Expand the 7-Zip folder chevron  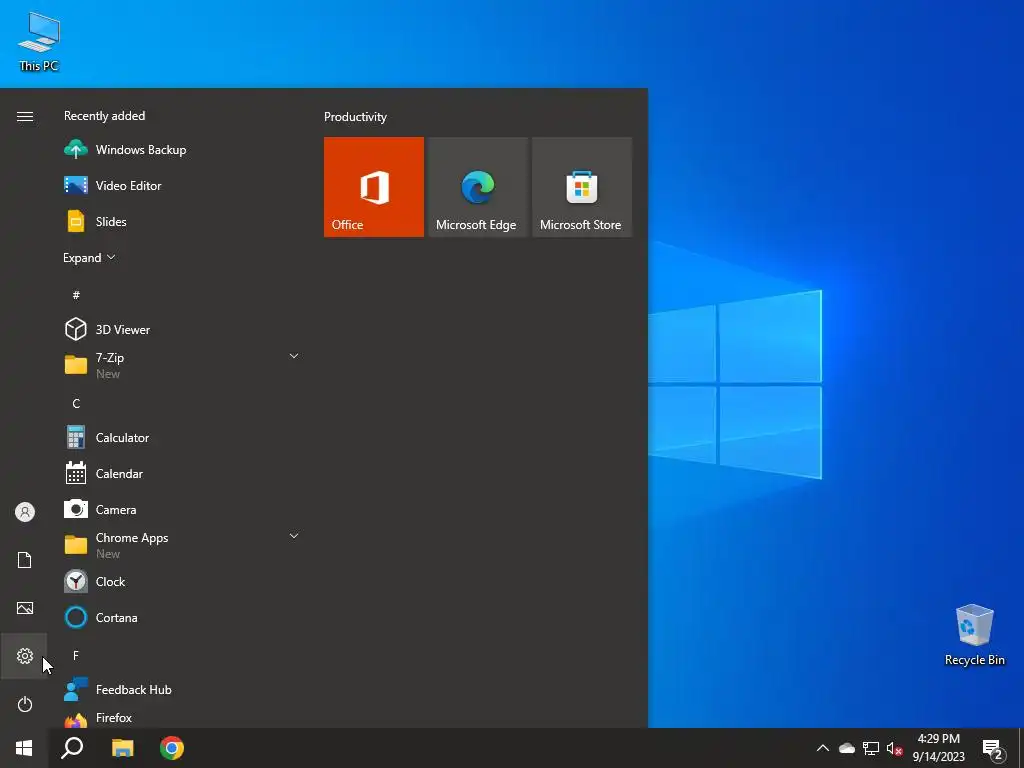(294, 356)
